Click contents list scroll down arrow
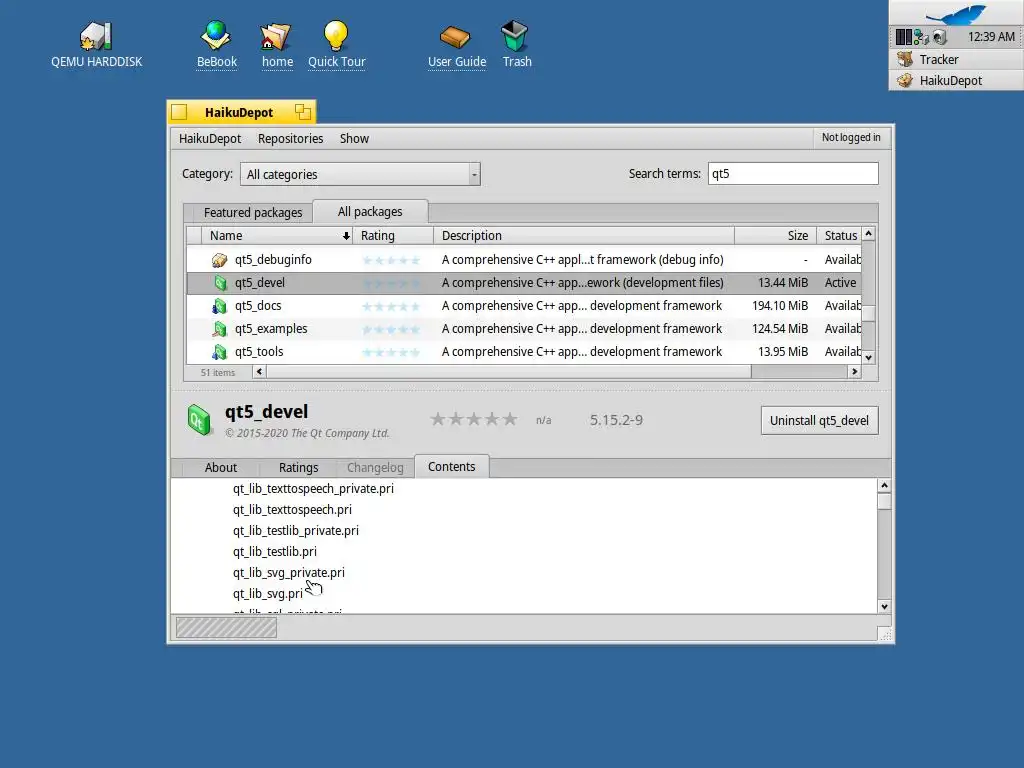The width and height of the screenshot is (1024, 768). click(x=884, y=607)
